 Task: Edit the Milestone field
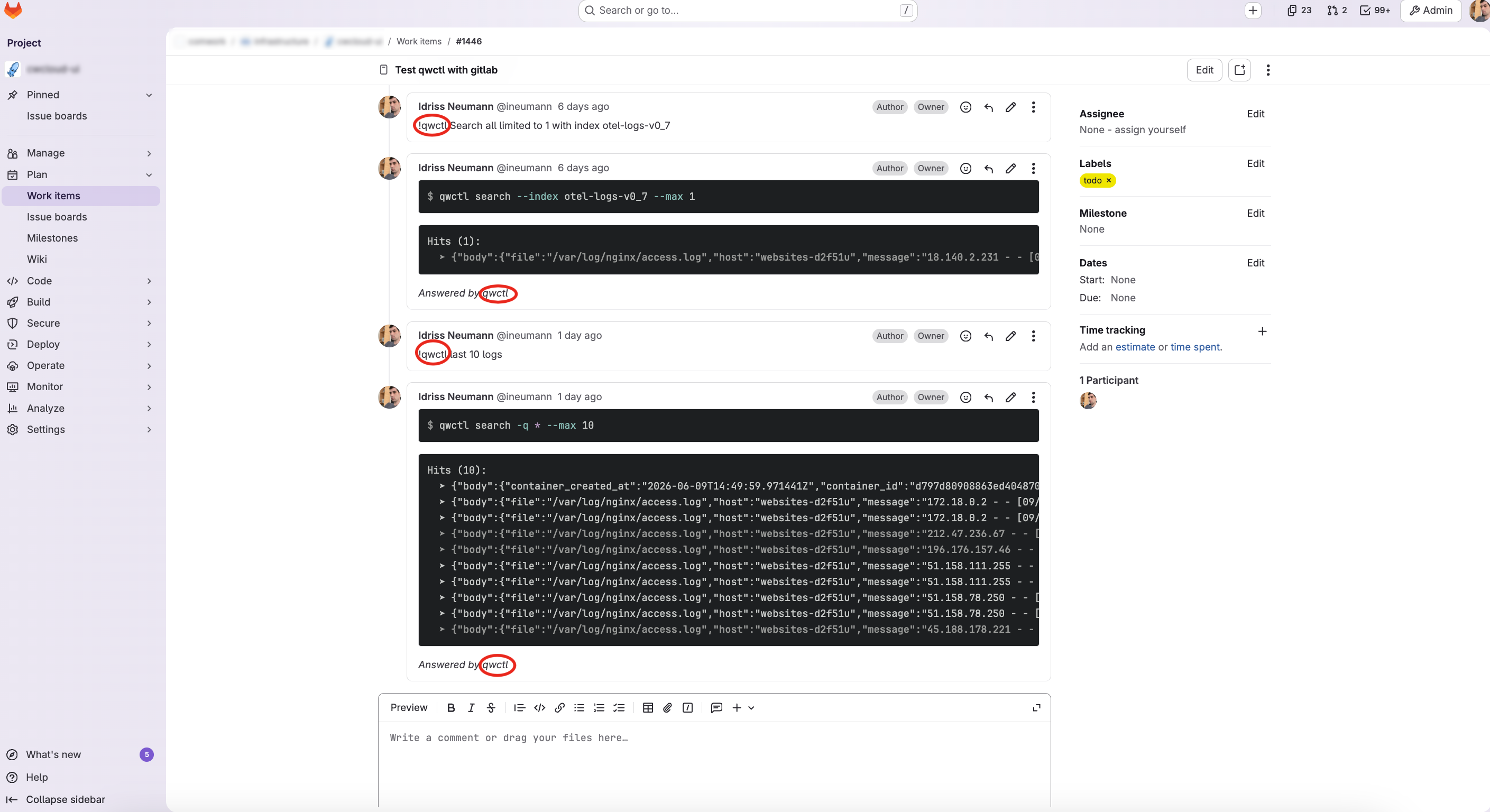(x=1255, y=214)
